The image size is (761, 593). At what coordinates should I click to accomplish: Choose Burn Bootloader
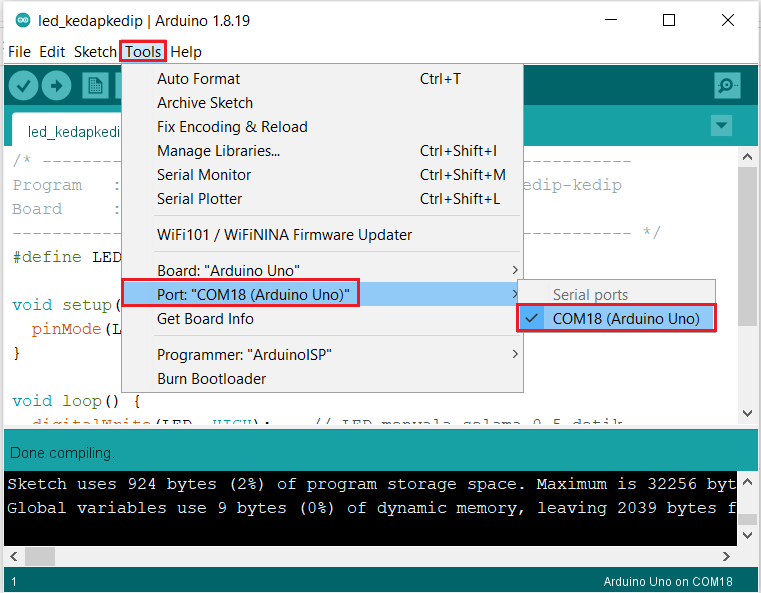(322, 379)
